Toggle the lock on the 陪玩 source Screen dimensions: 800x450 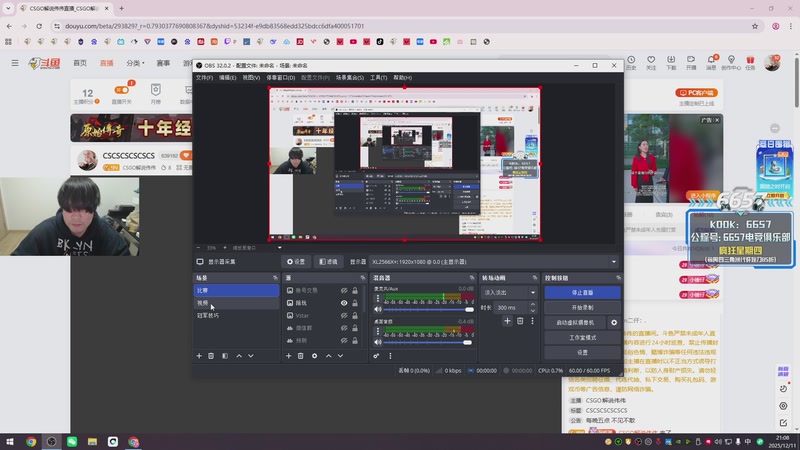355,303
